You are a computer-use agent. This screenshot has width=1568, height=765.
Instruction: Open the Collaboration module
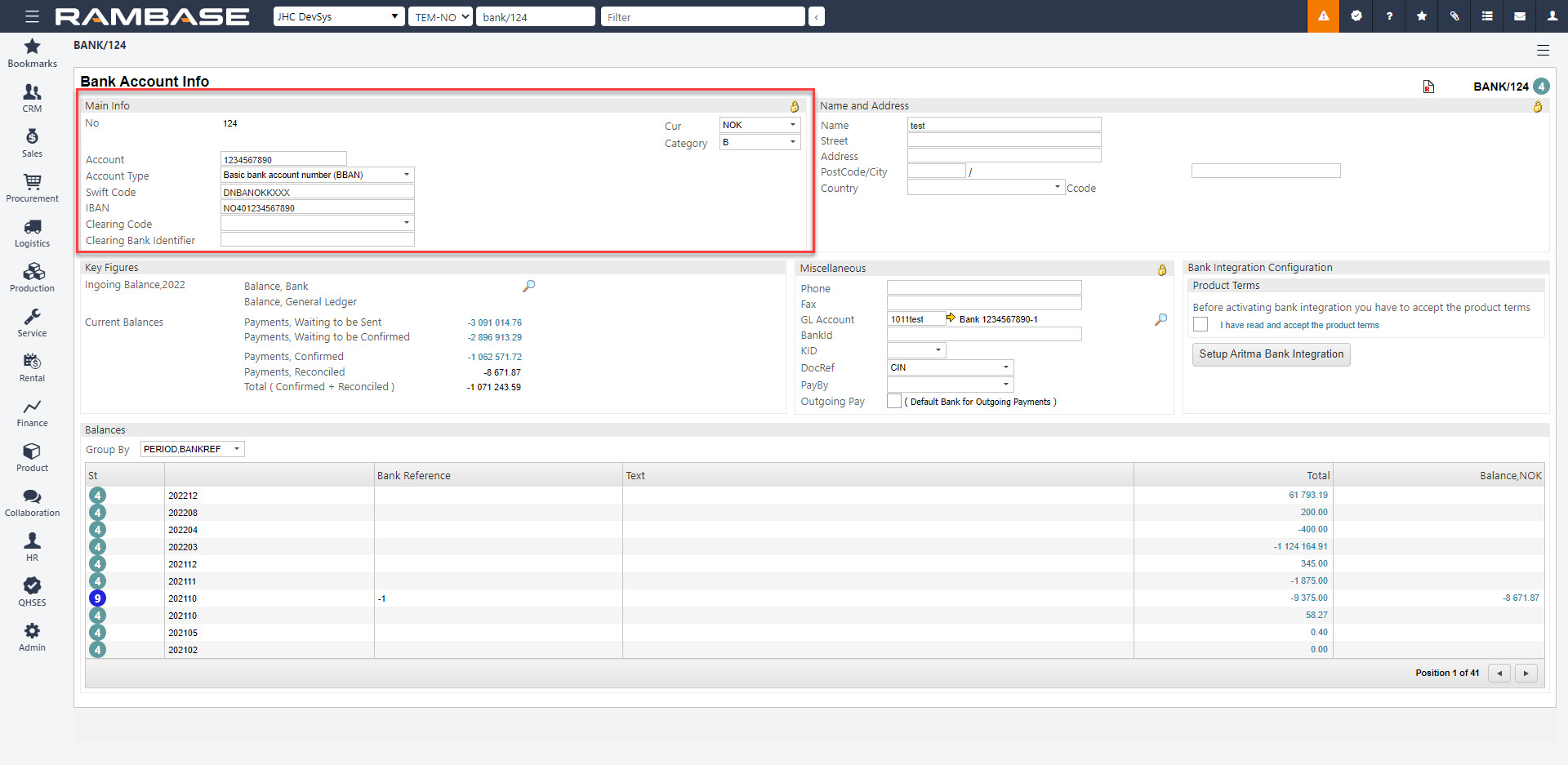coord(32,502)
